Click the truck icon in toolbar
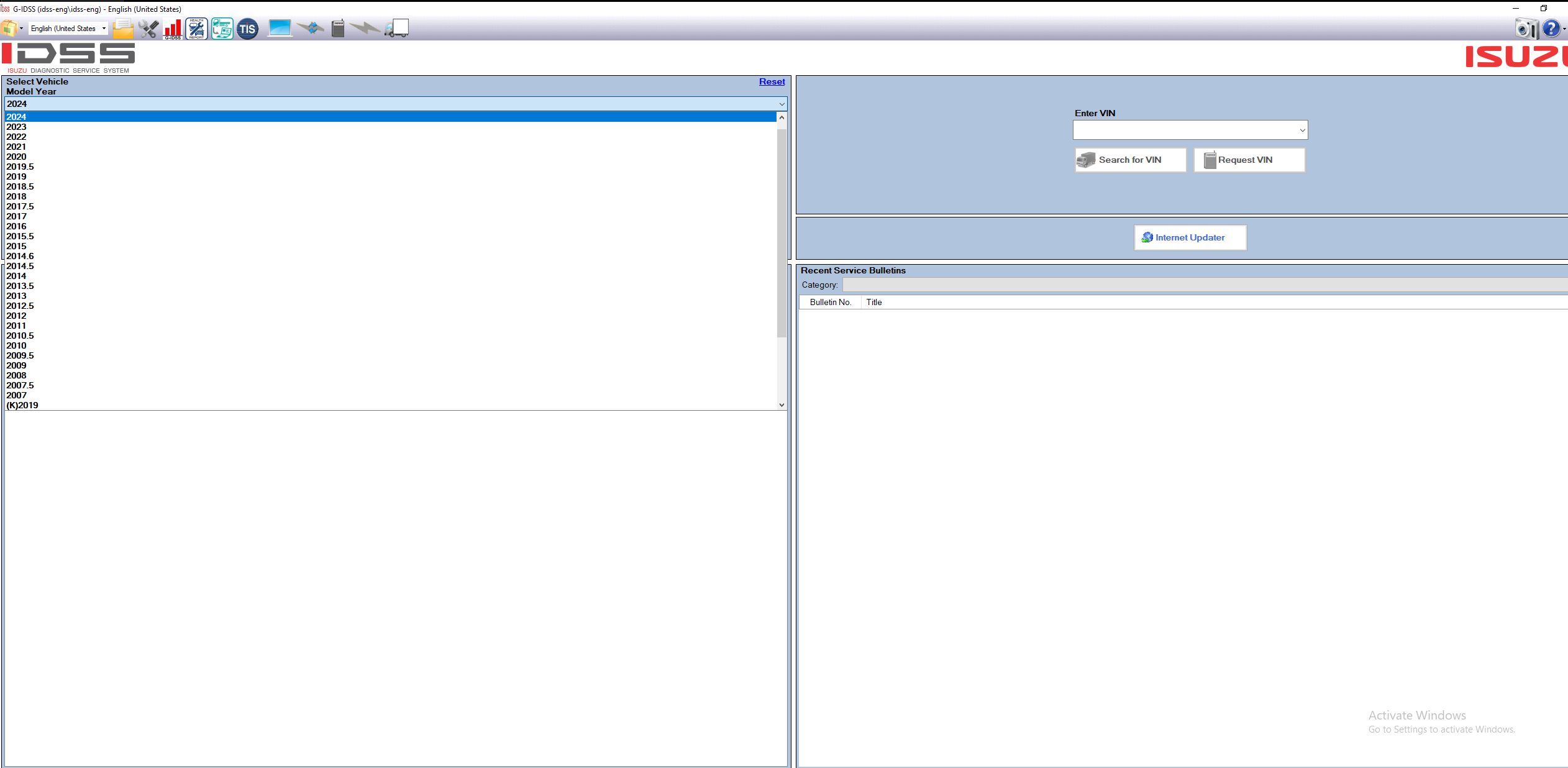This screenshot has height=768, width=1568. [397, 29]
